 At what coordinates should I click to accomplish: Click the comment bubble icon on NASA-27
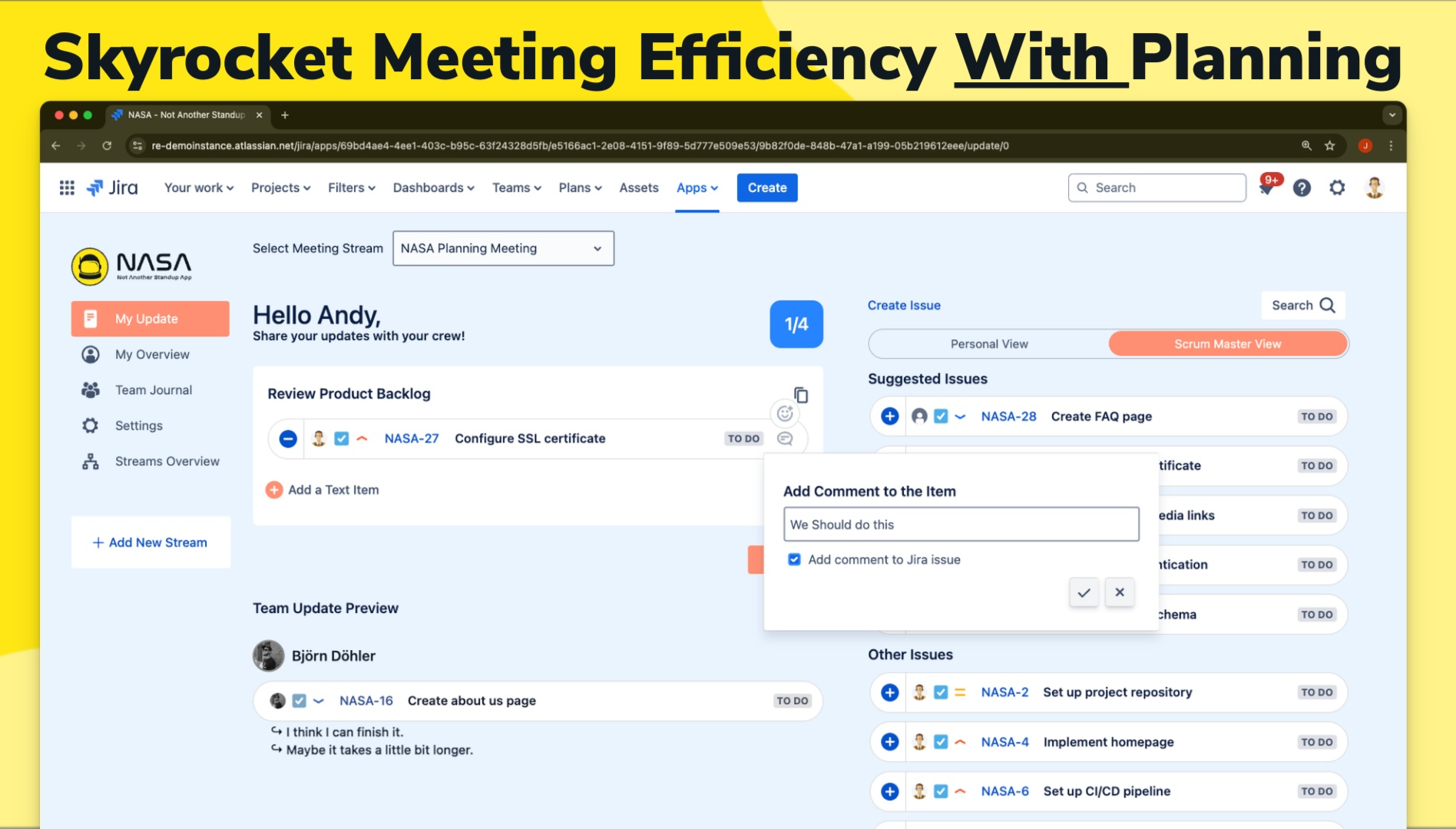coord(785,439)
